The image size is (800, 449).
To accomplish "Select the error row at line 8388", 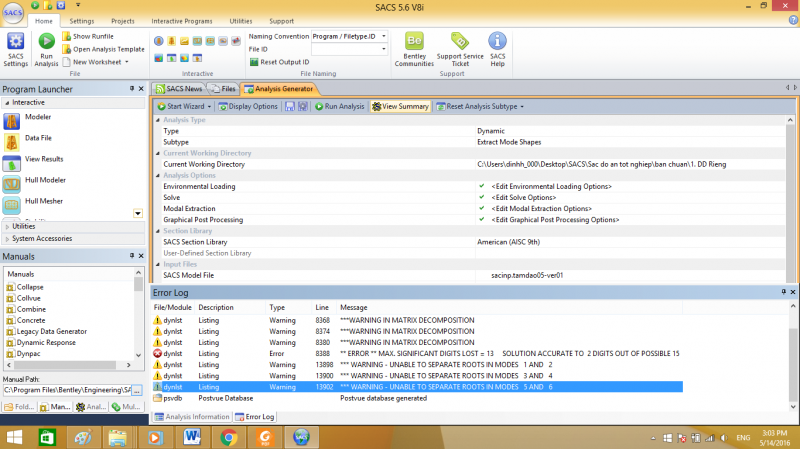I will click(x=417, y=354).
